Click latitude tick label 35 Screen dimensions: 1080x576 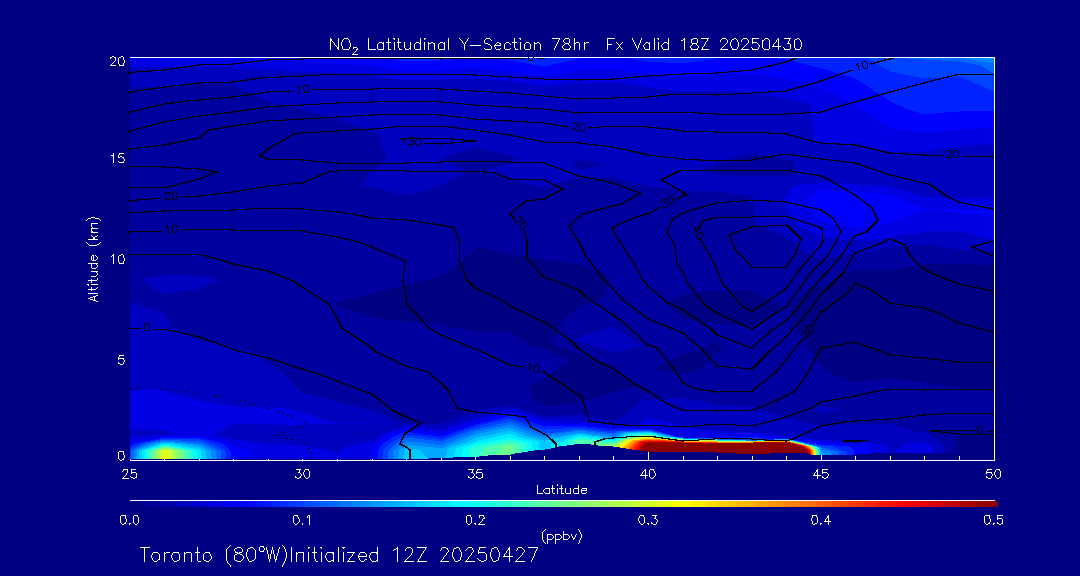tap(475, 474)
